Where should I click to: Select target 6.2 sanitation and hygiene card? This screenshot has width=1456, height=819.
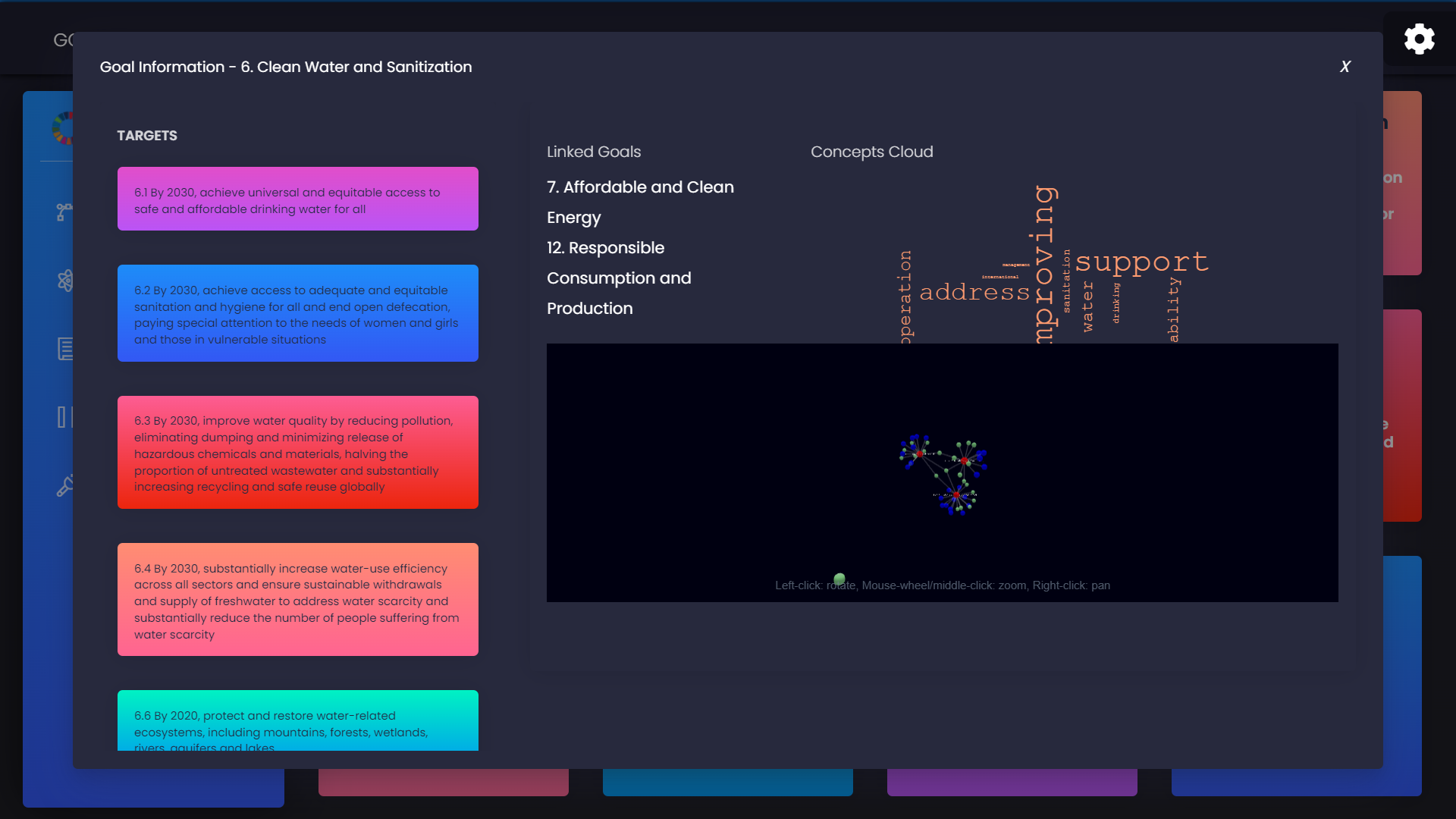point(297,313)
